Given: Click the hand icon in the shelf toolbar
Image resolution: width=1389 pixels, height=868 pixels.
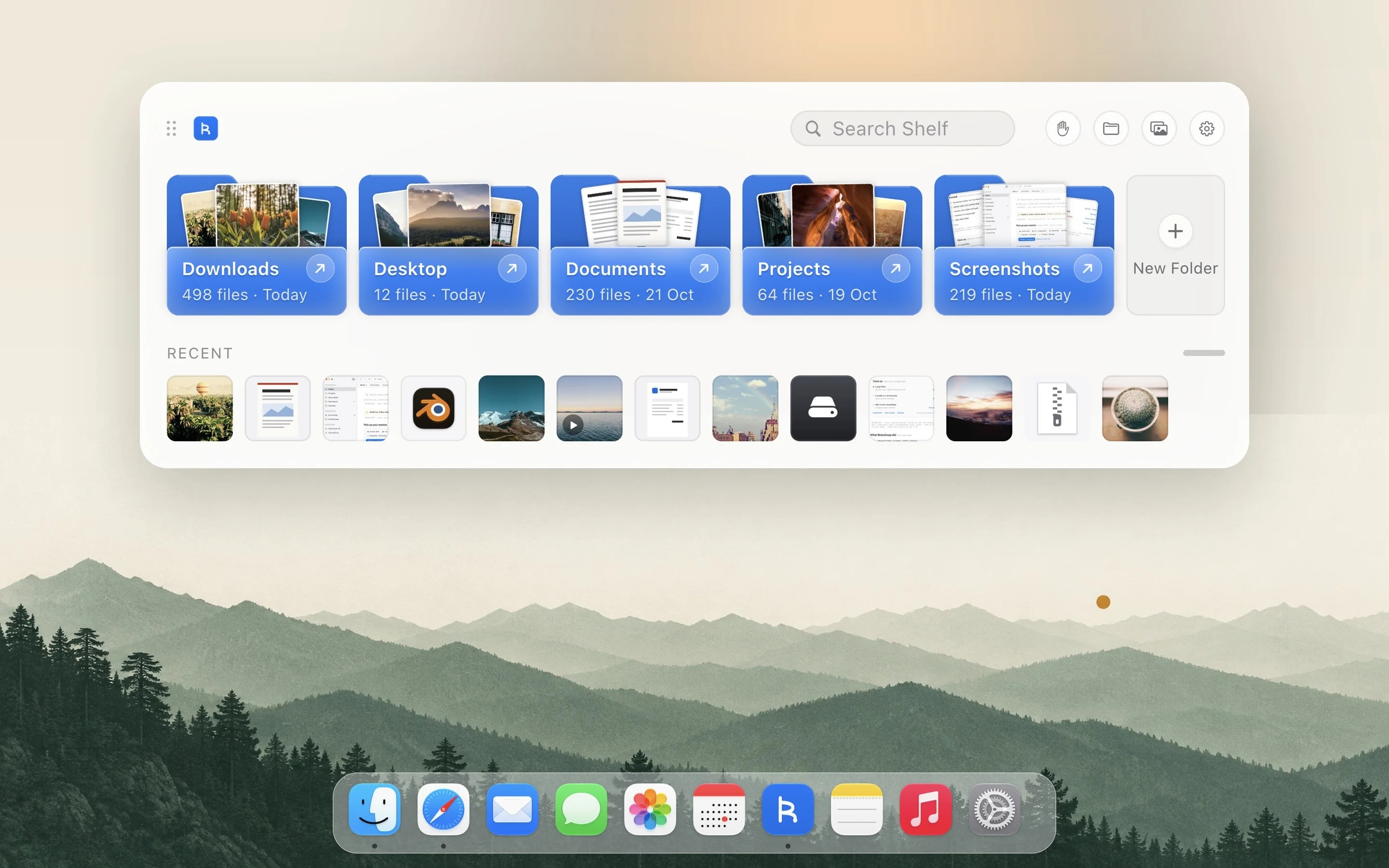Looking at the screenshot, I should pos(1062,128).
